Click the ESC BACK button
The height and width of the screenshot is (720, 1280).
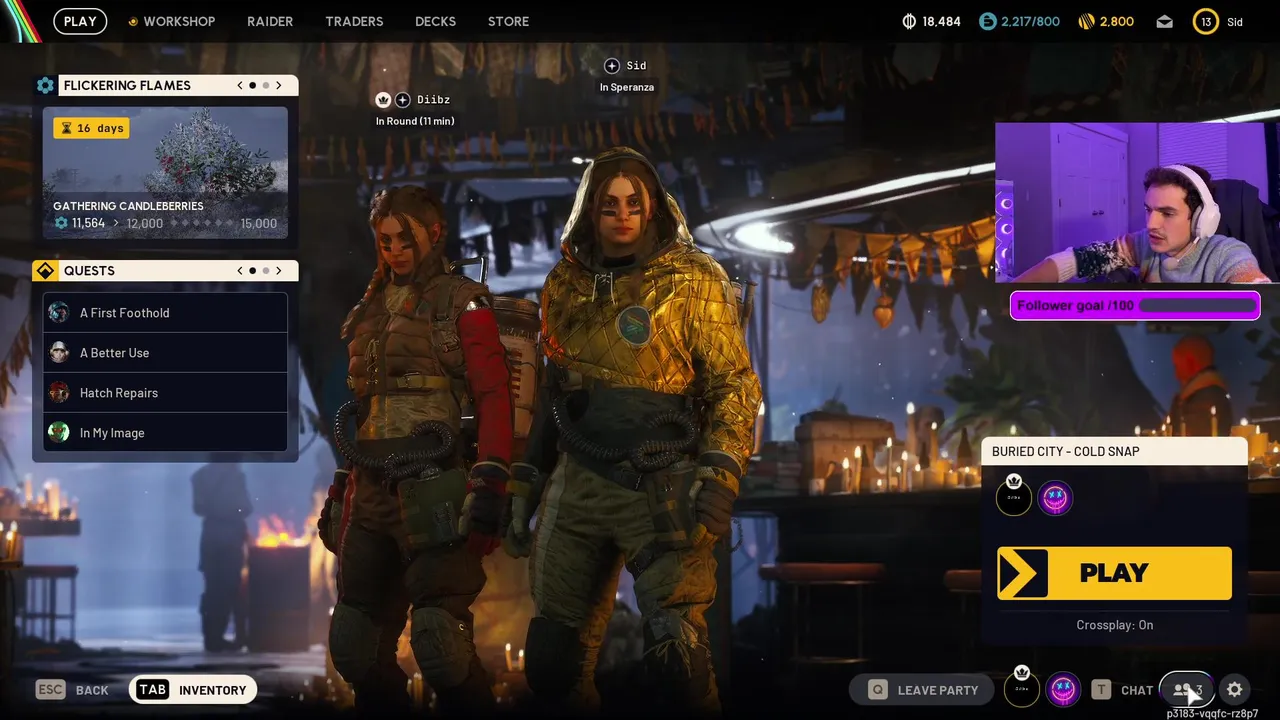pos(72,690)
